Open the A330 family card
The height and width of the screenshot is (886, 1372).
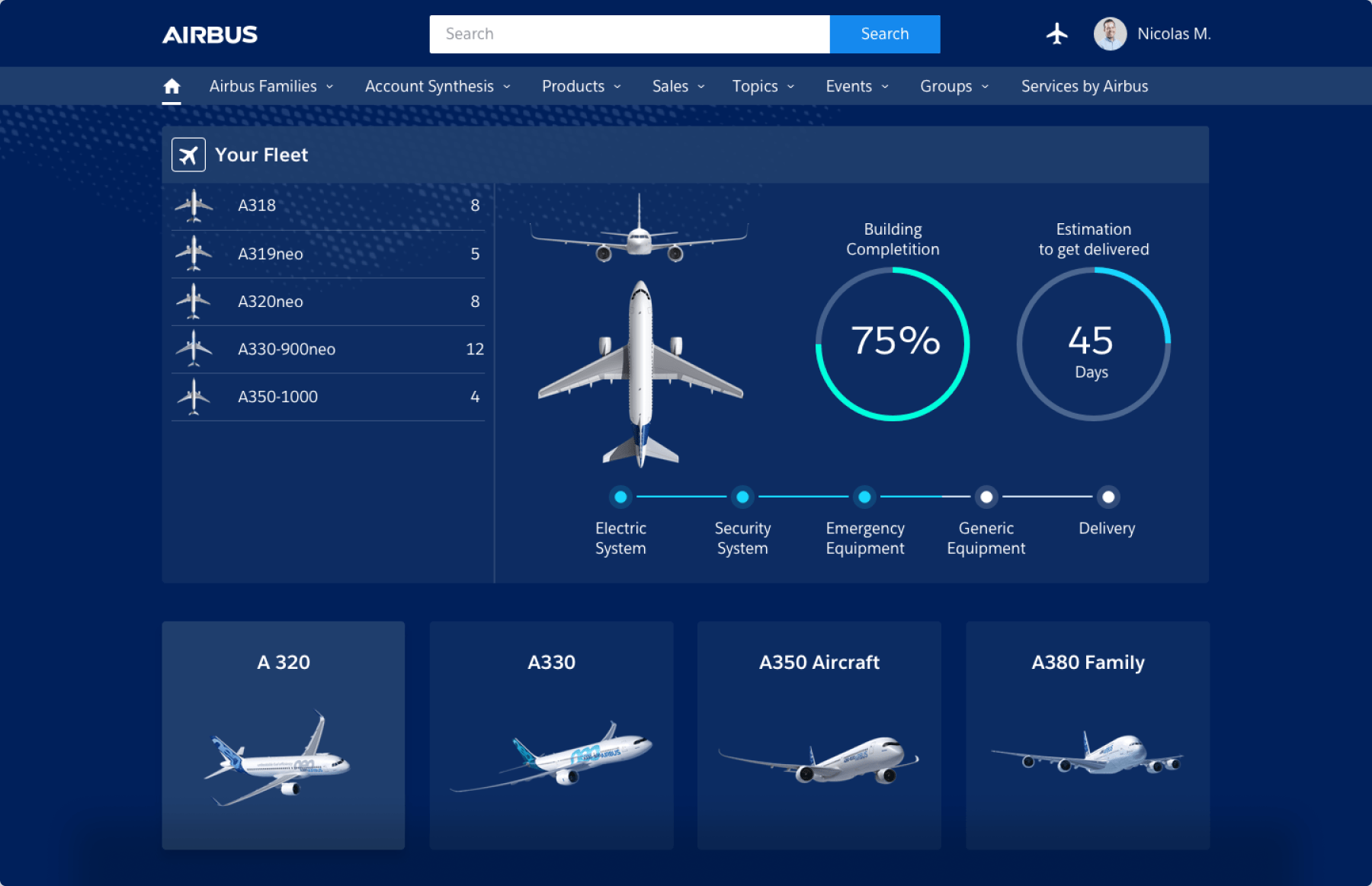tap(552, 735)
